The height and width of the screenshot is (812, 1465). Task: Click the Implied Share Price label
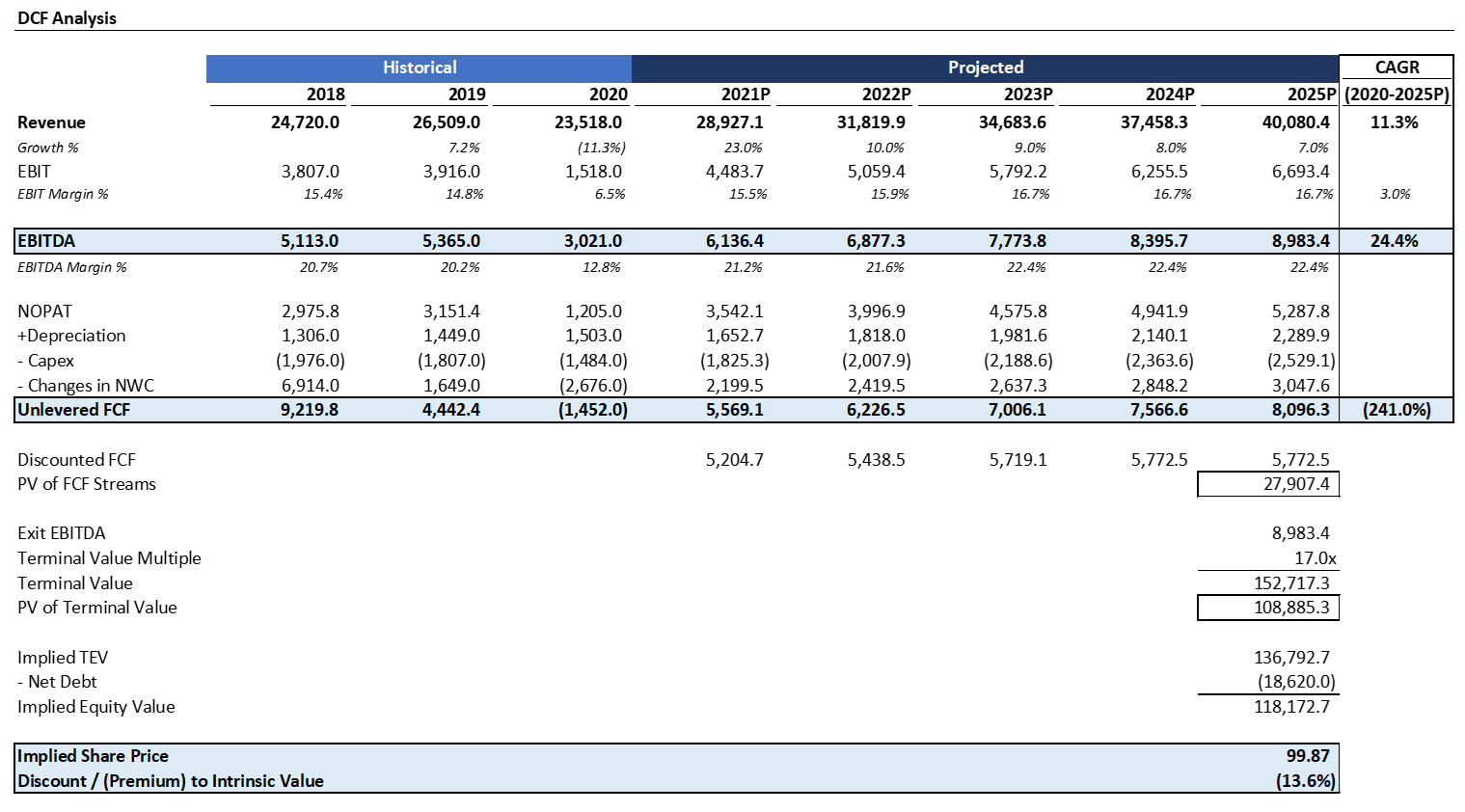pos(93,756)
